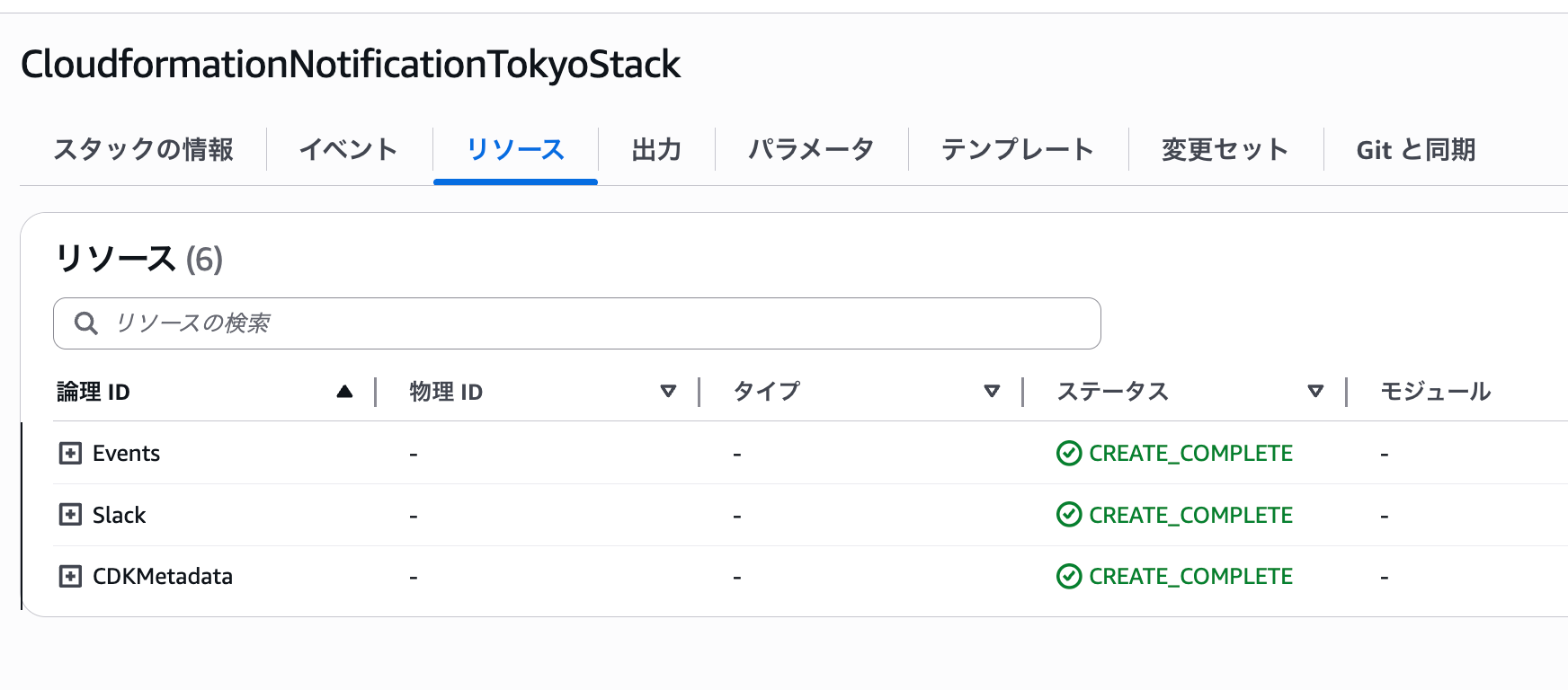Expand the Events resource row

pyautogui.click(x=70, y=453)
